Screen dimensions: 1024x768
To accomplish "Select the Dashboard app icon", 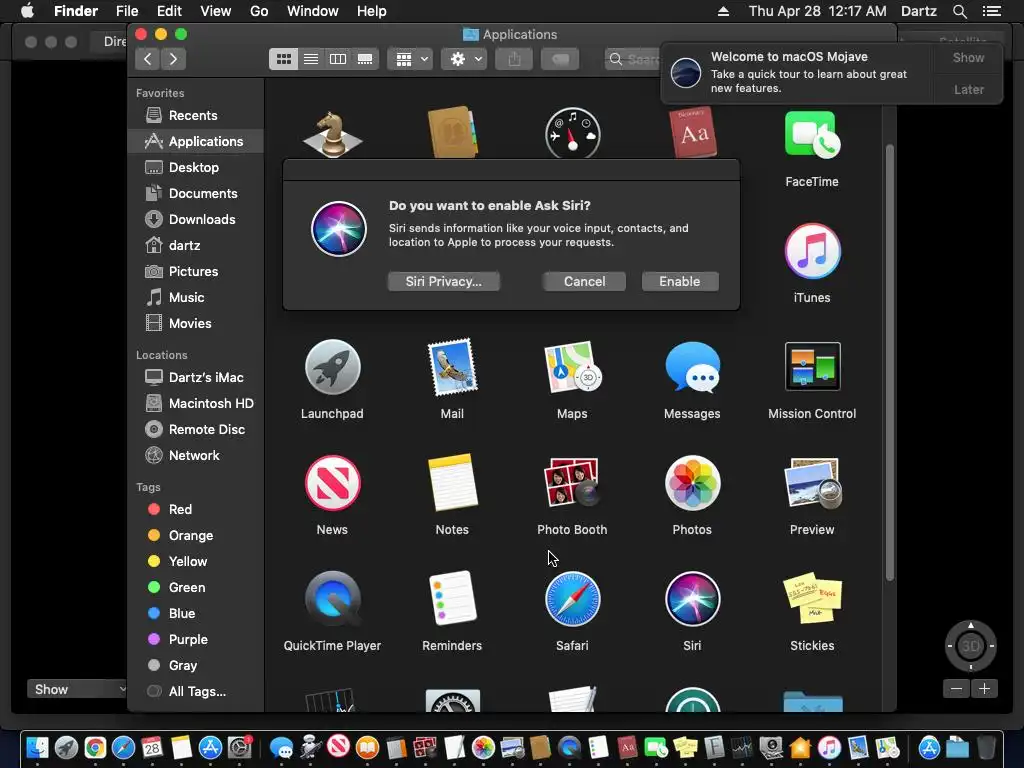I will 573,133.
